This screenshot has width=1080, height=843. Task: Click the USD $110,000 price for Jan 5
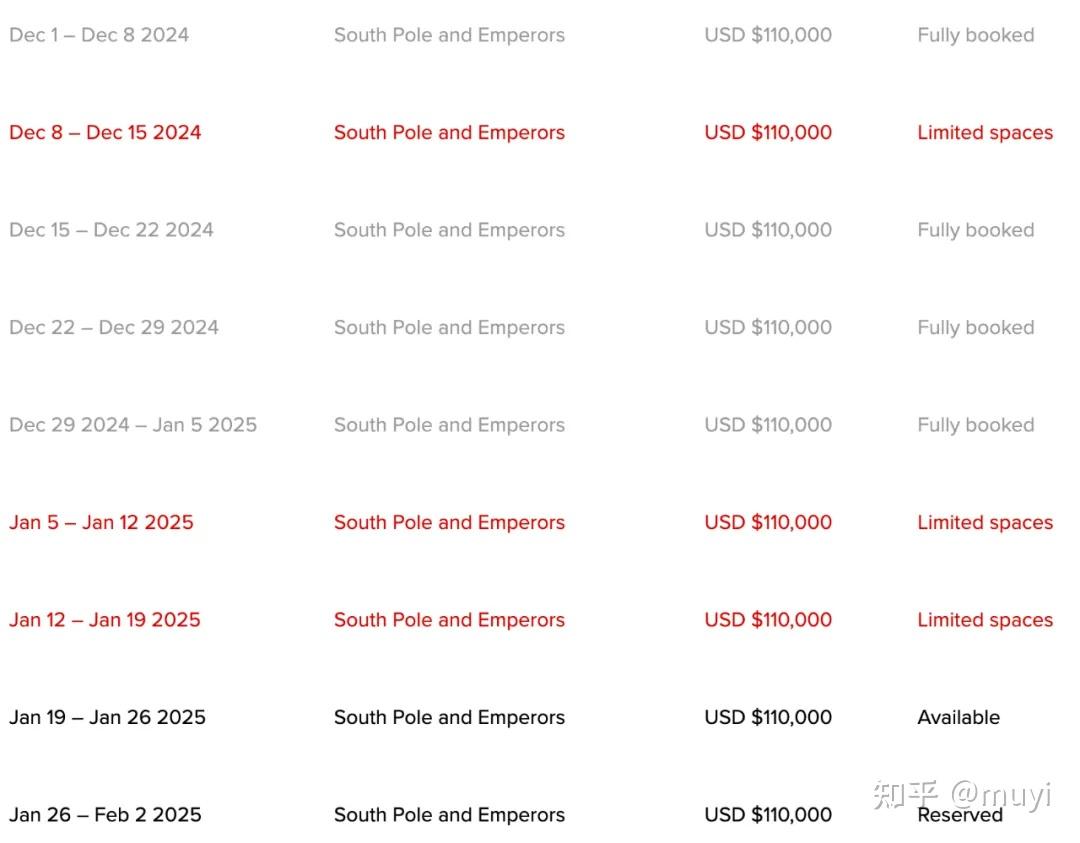point(768,522)
